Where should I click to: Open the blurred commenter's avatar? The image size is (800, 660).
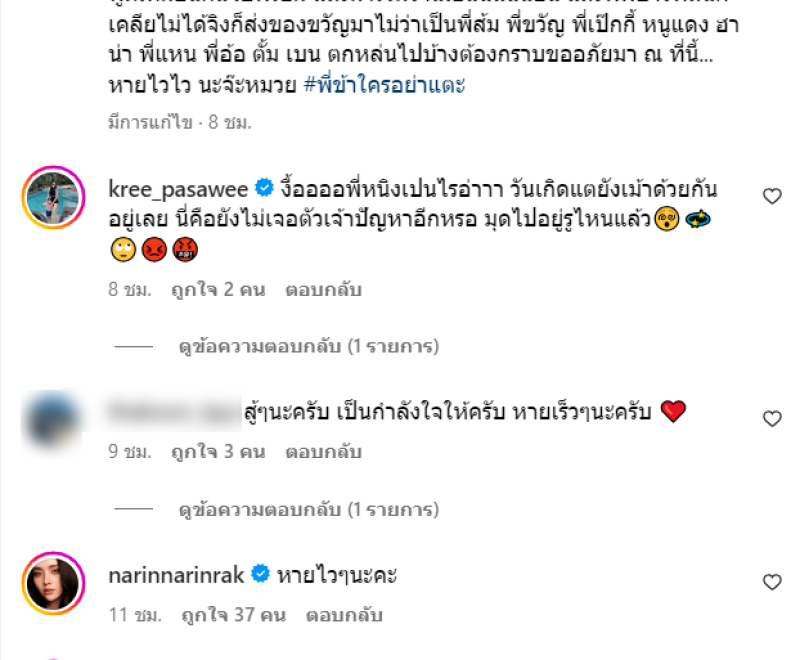point(53,419)
